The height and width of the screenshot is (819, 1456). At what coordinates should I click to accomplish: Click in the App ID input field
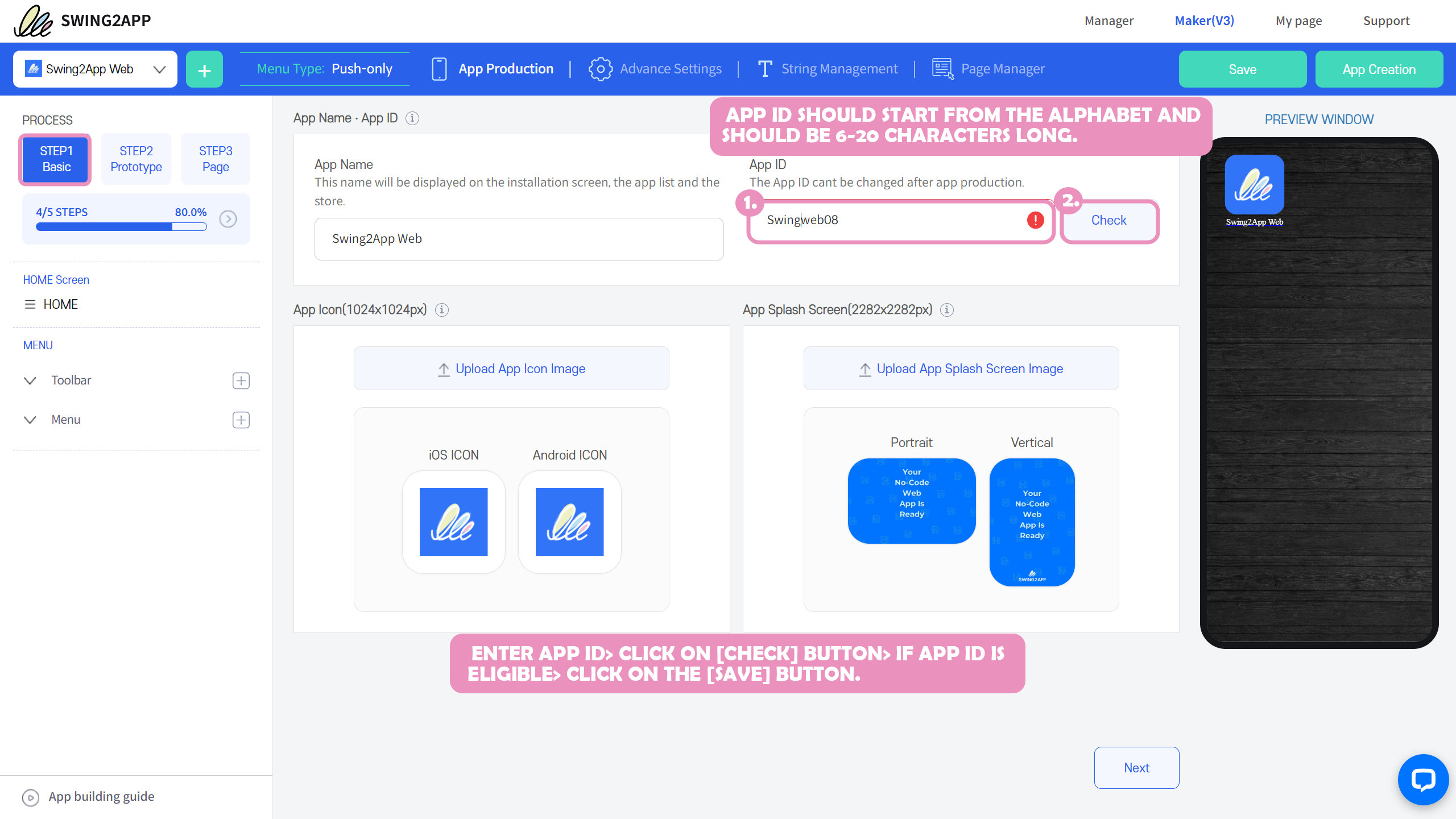tap(900, 221)
